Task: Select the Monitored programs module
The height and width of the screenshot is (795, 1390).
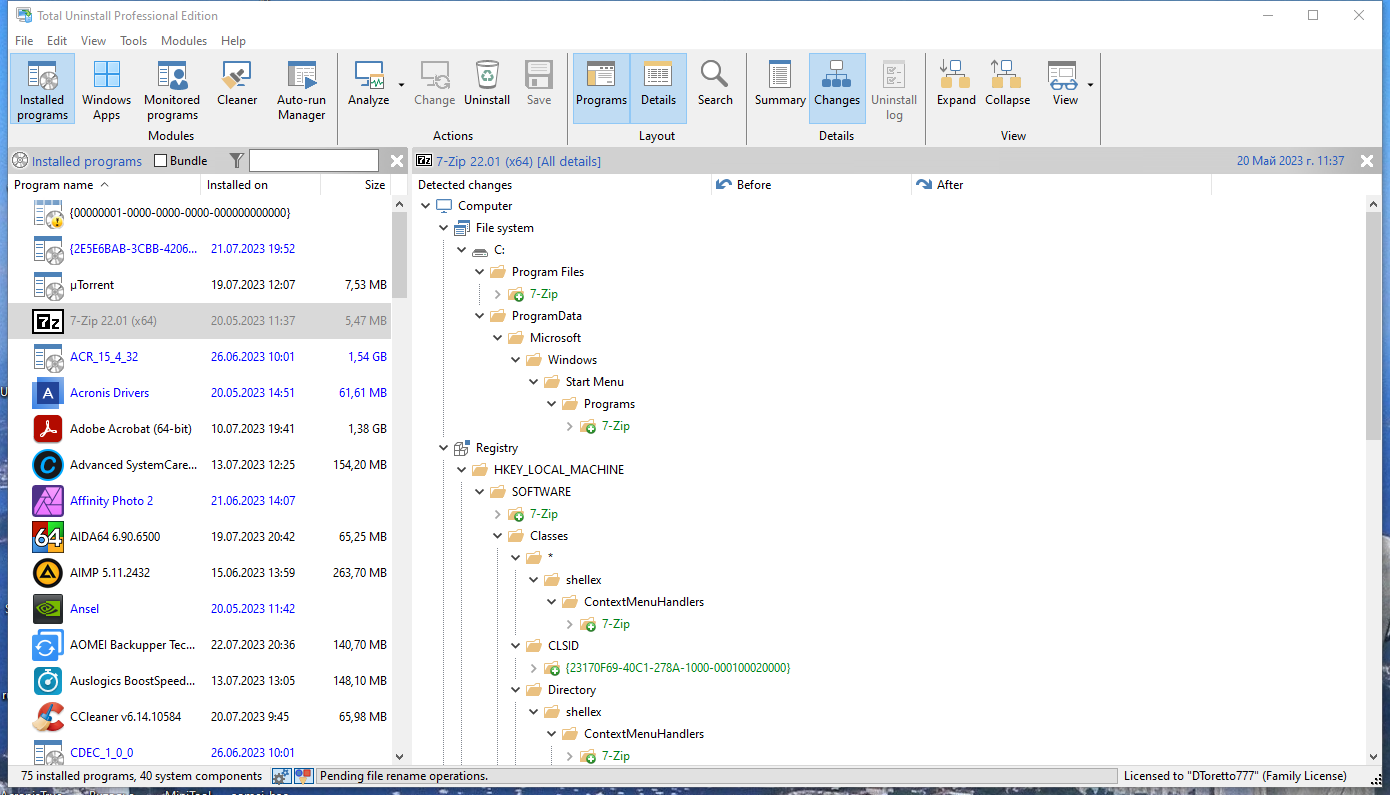Action: click(x=172, y=90)
